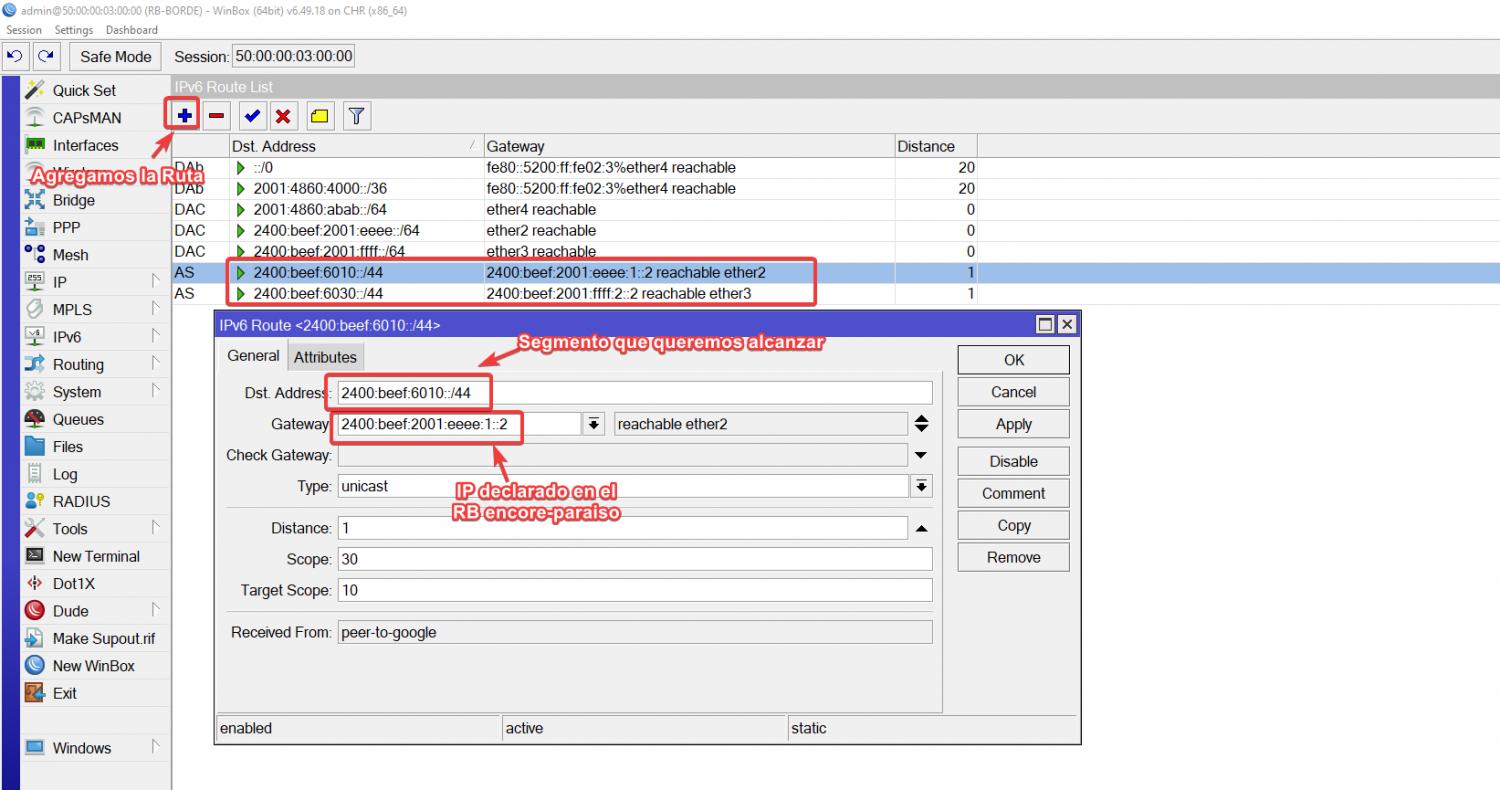Click the blue plus add route icon

pos(185,116)
